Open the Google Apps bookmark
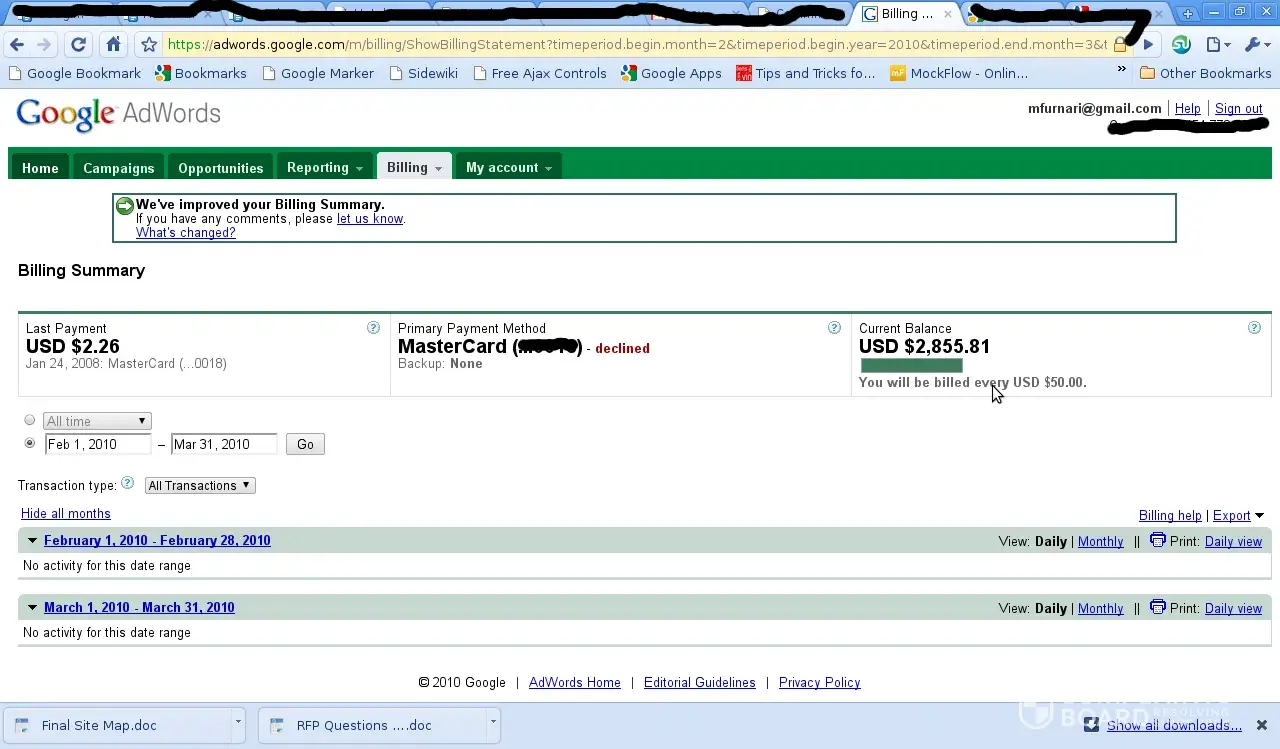The width and height of the screenshot is (1280, 749). (671, 73)
